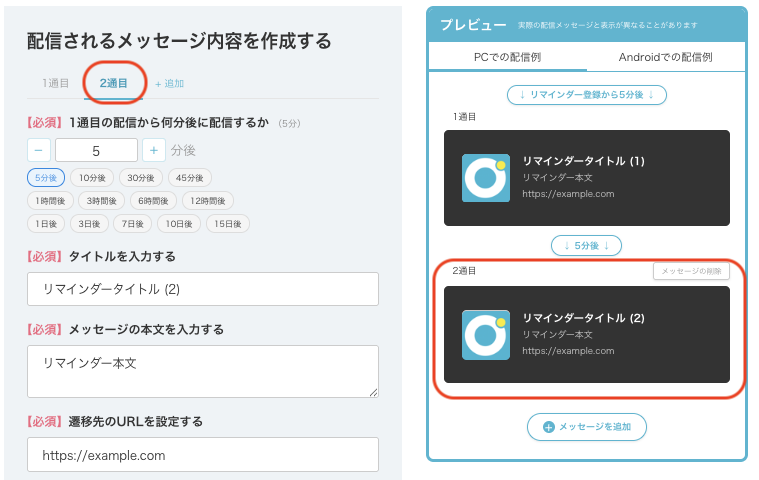The height and width of the screenshot is (480, 759).
Task: Click メッセージの削除 for the 2通目
Action: 691,271
